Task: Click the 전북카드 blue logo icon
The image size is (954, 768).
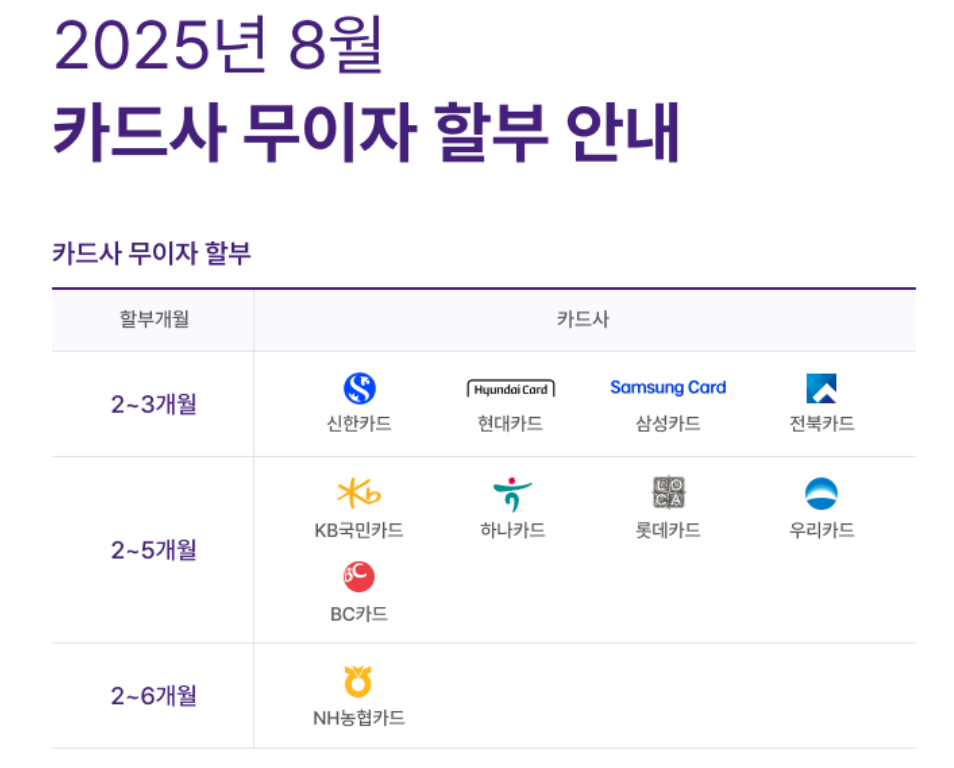Action: tap(821, 388)
